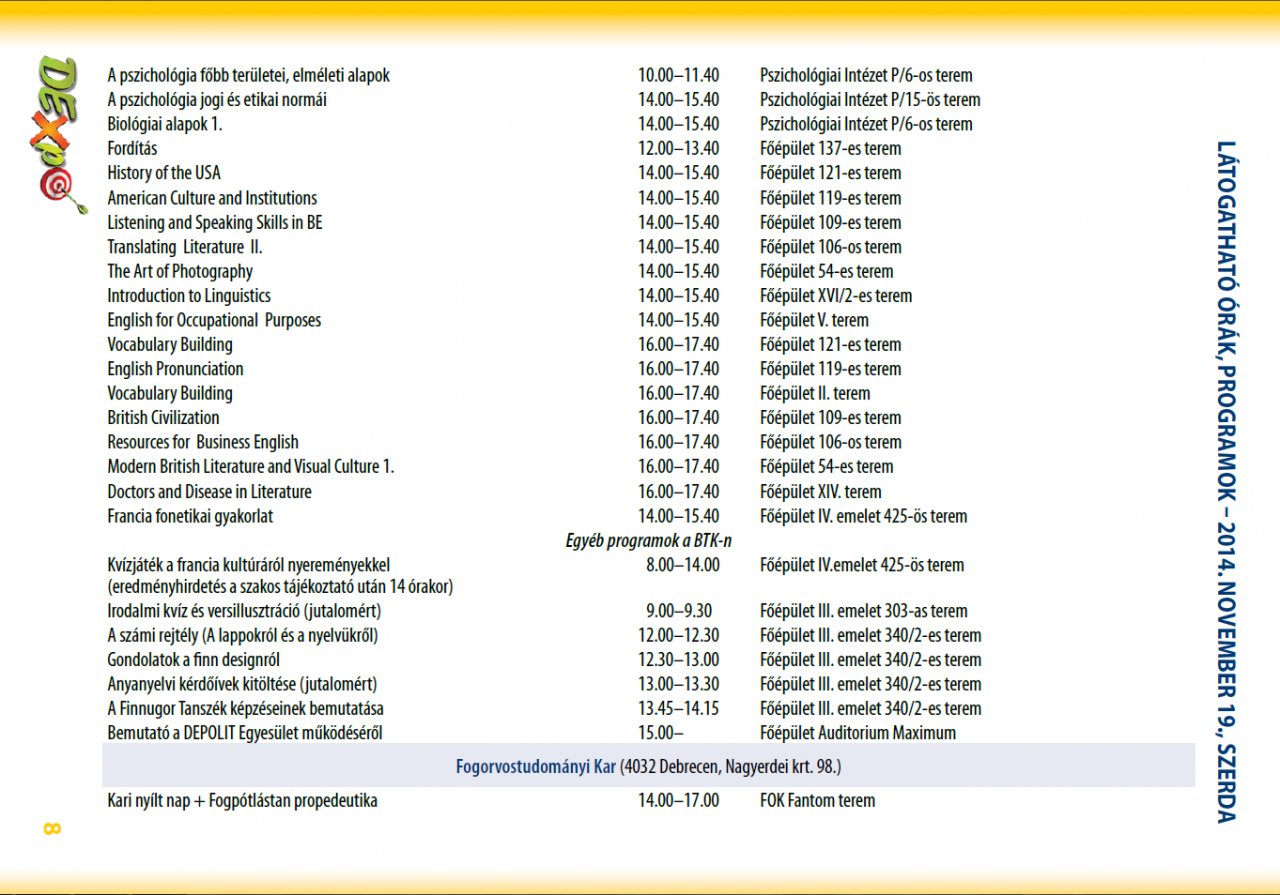
Task: Select "Irodalmi kvíz és versillusztráció (jutalomért)"
Action: [x=244, y=611]
